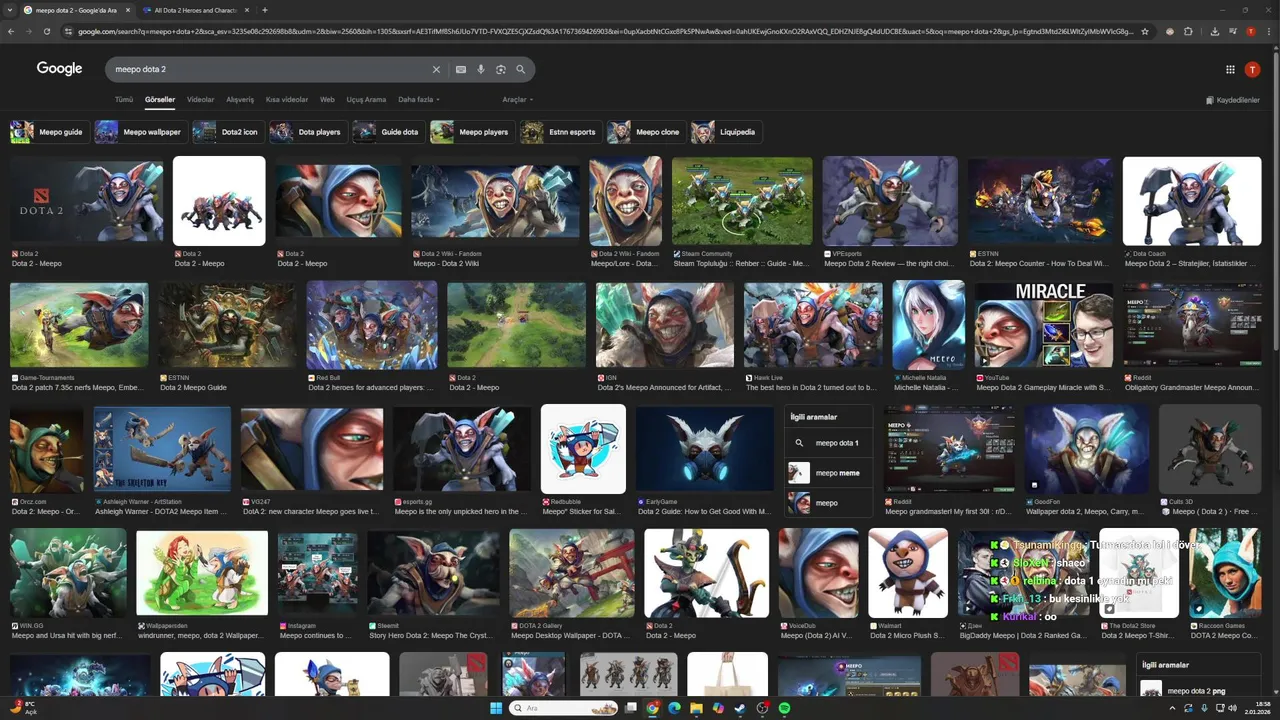The width and height of the screenshot is (1280, 720).
Task: Open the Red Bull advanced players image
Action: tap(372, 325)
